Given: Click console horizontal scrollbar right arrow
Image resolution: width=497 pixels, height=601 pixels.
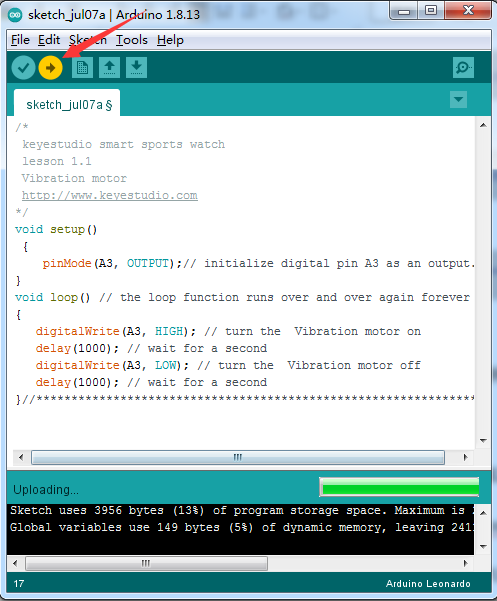Looking at the screenshot, I should (466, 563).
